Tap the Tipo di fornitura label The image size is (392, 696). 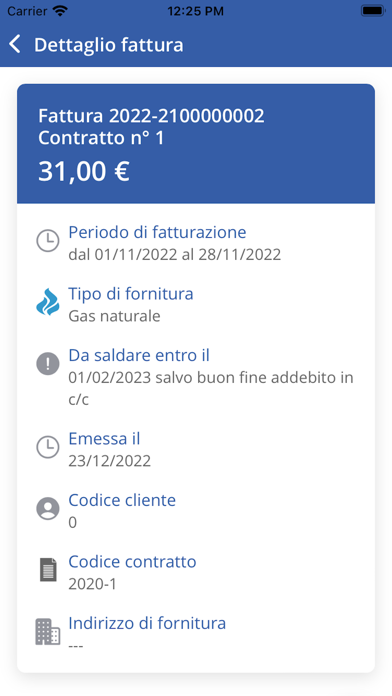(131, 294)
